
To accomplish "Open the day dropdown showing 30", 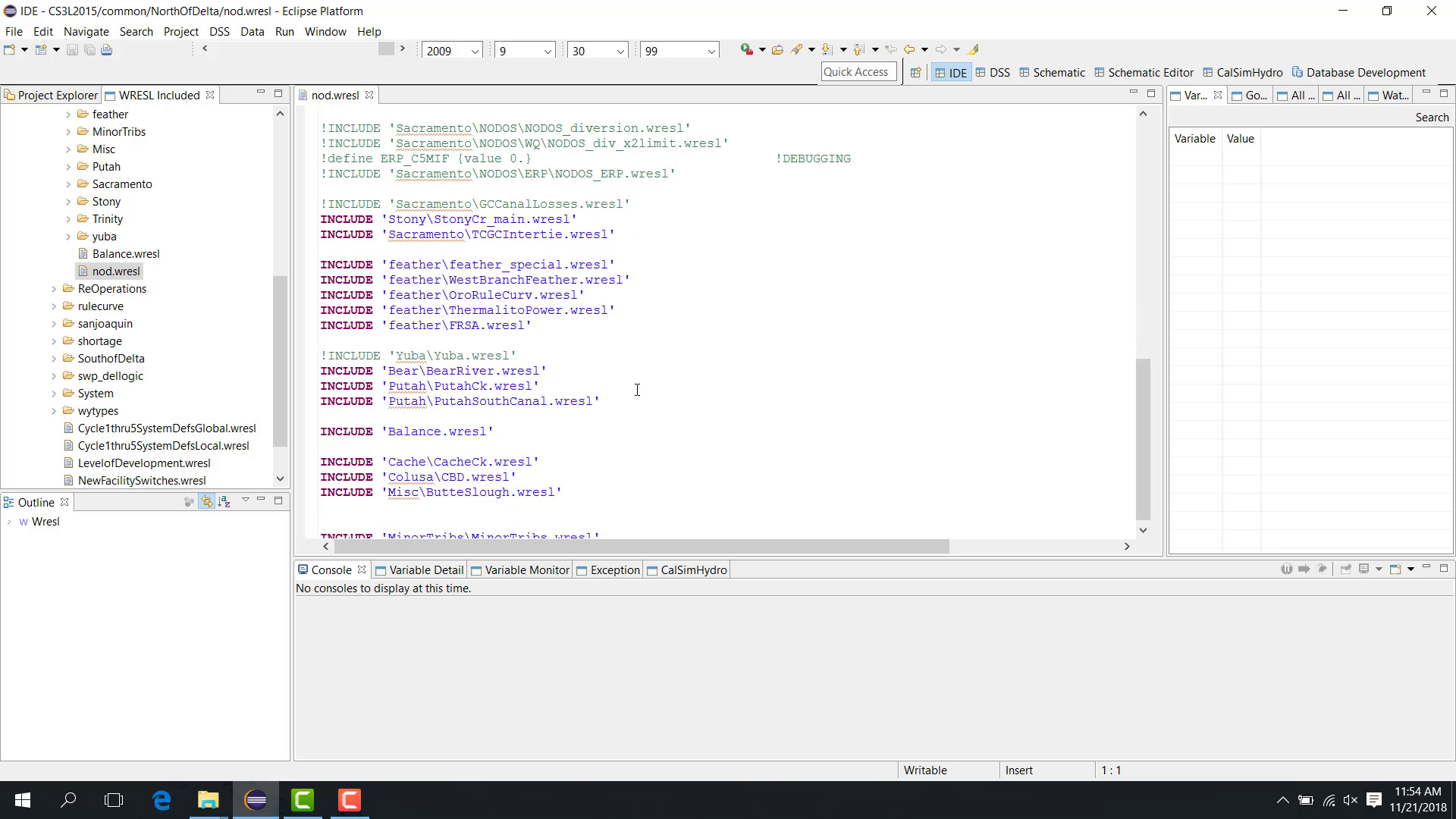I will [620, 51].
